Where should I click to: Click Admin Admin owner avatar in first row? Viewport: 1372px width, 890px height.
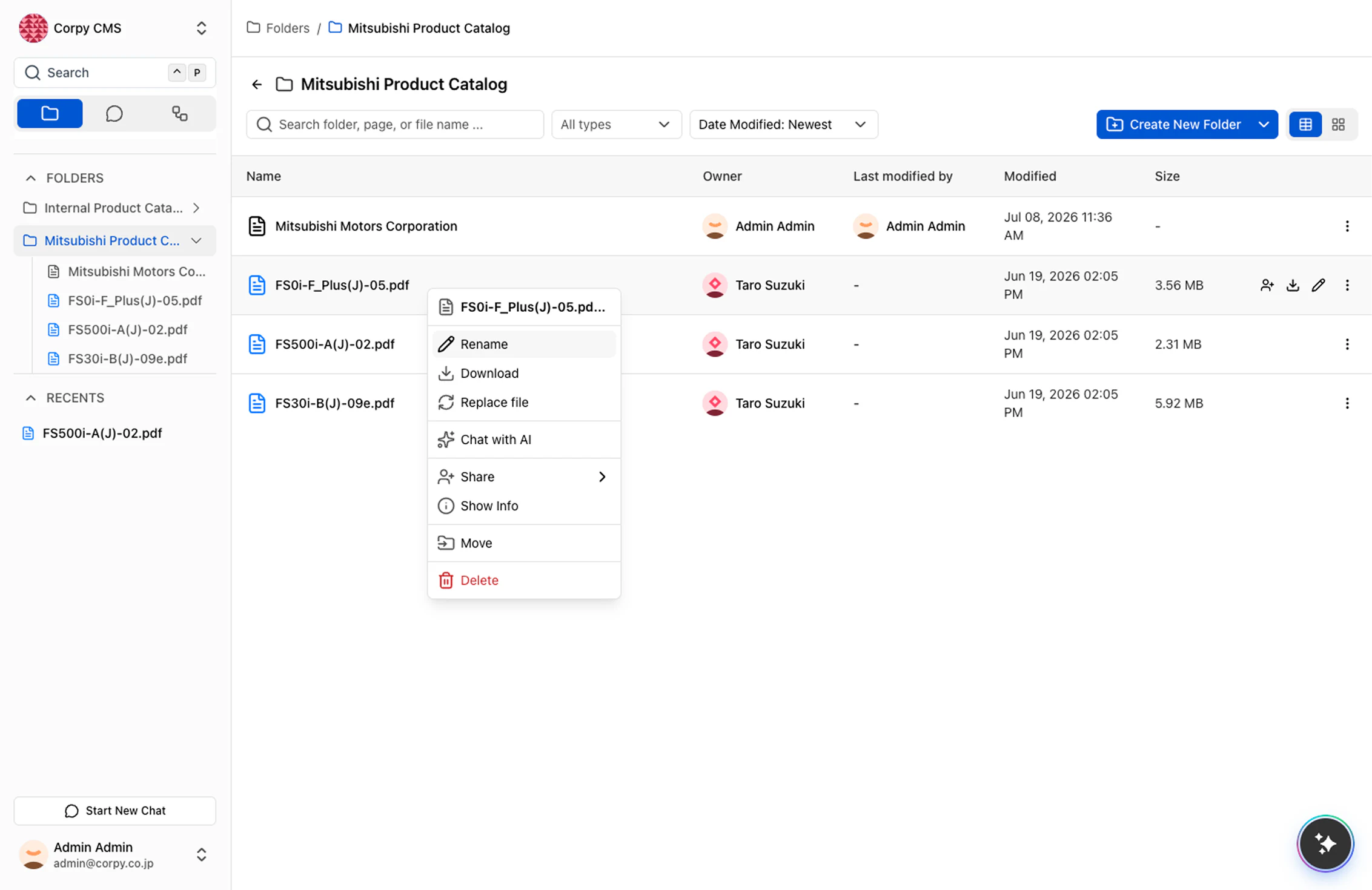(715, 226)
